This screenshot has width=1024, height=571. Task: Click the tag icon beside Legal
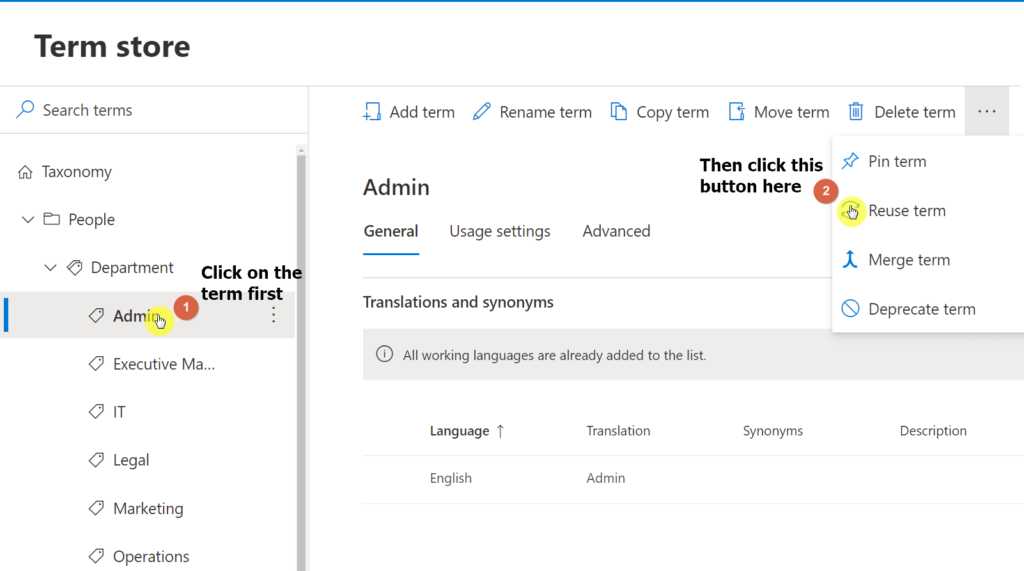click(x=96, y=460)
